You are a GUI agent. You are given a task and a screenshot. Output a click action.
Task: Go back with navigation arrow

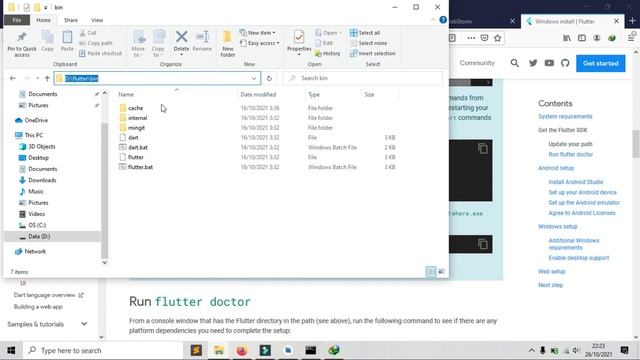[13, 78]
